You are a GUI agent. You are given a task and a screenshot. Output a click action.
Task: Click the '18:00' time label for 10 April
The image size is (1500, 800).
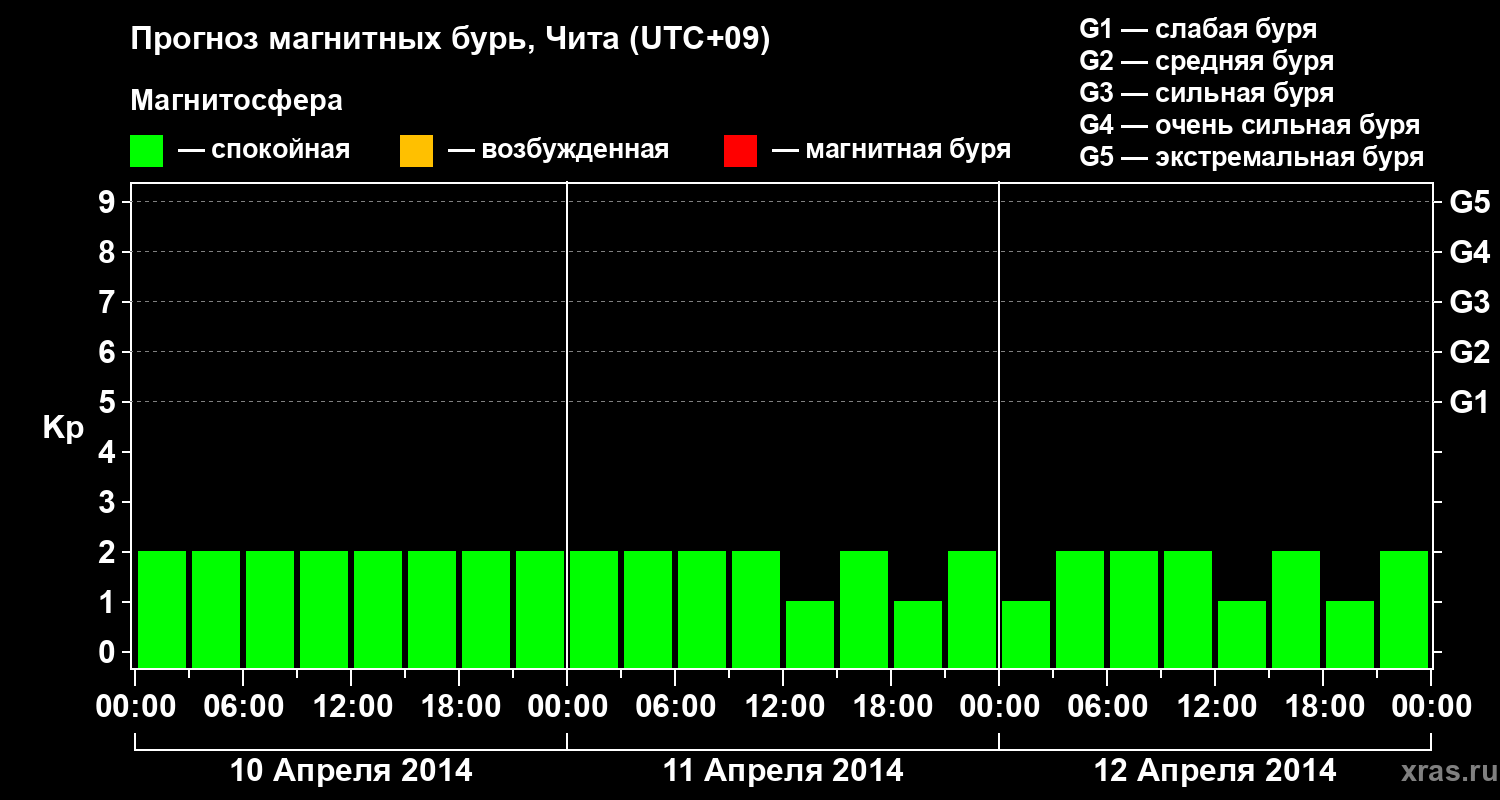pyautogui.click(x=460, y=707)
